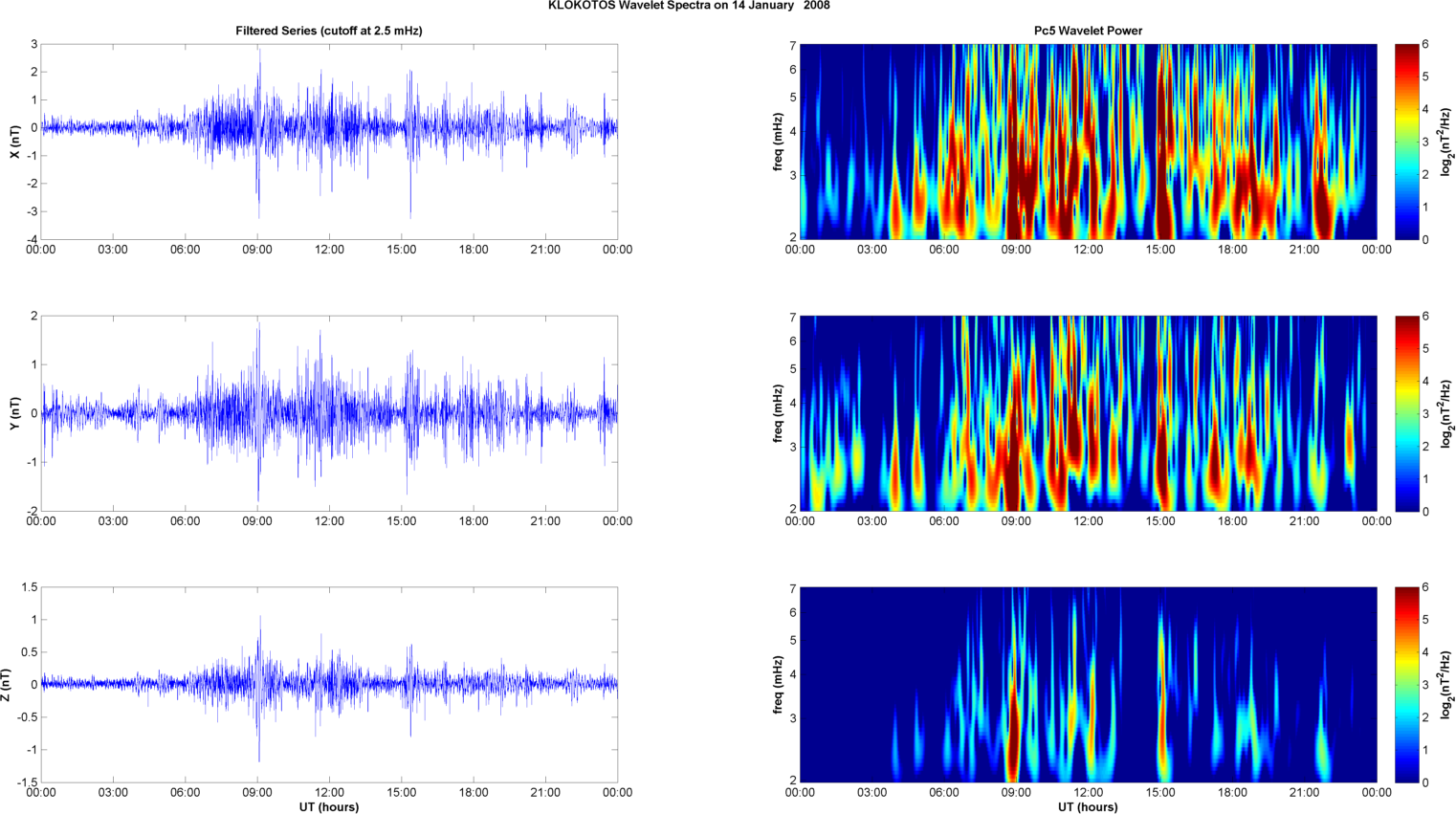The width and height of the screenshot is (1456, 814).
Task: Click UT (hours) label below Z time series
Action: 329,807
